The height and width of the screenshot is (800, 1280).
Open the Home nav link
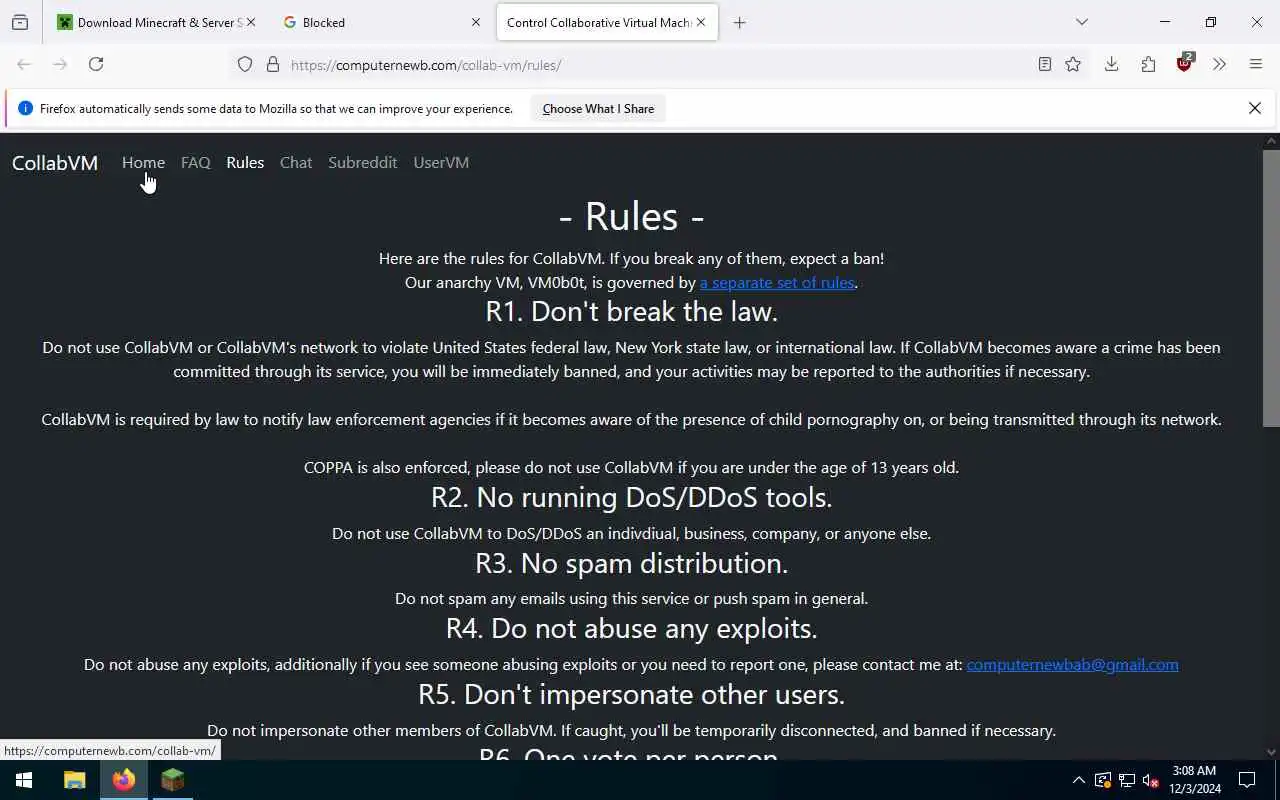coord(143,162)
